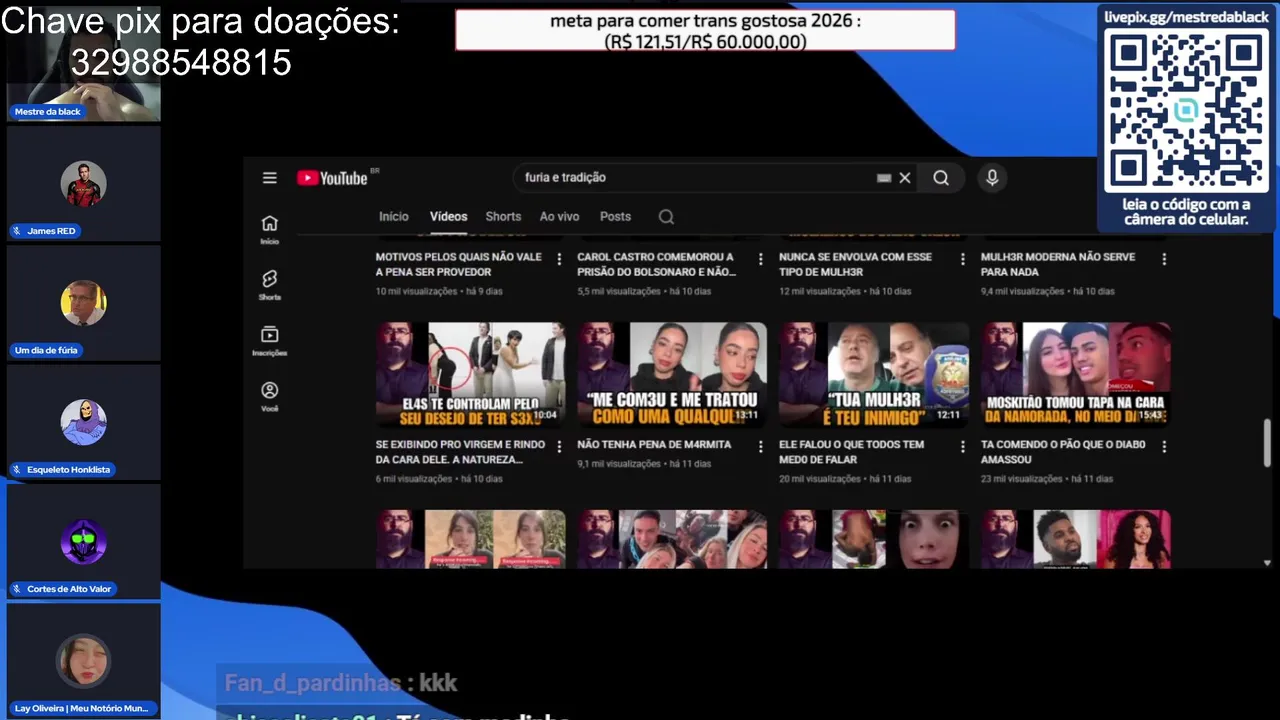This screenshot has height=720, width=1280.
Task: Switch to the Posts channel tab
Action: 615,217
